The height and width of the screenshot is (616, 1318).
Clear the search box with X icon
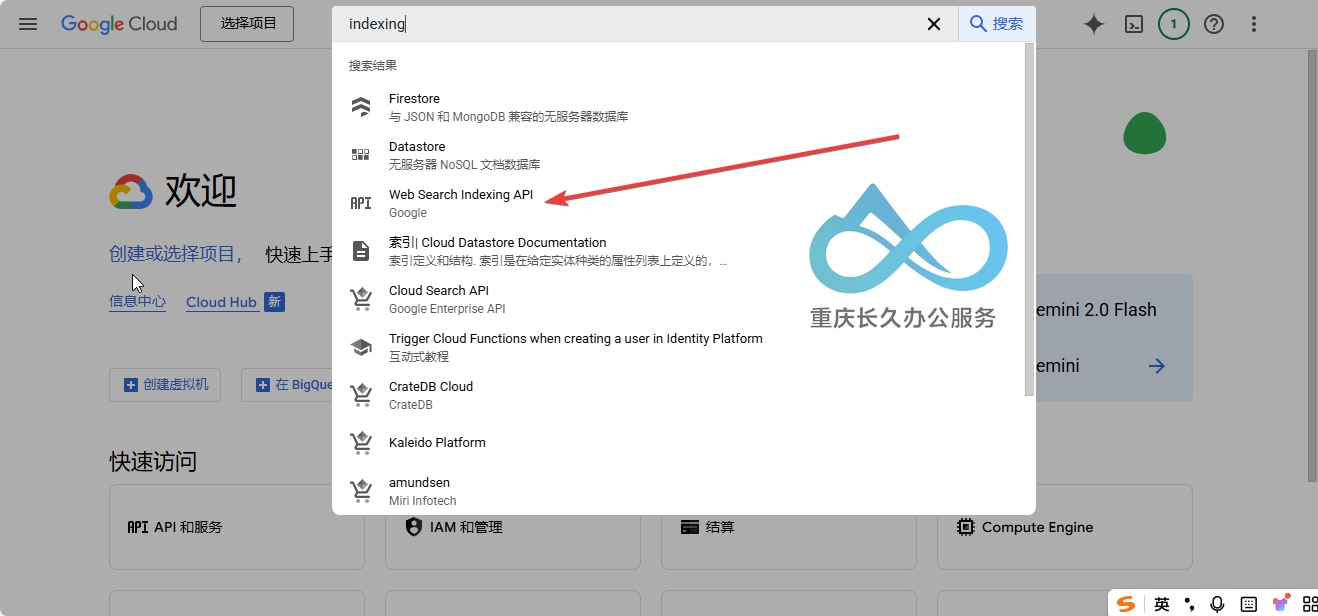click(x=934, y=24)
